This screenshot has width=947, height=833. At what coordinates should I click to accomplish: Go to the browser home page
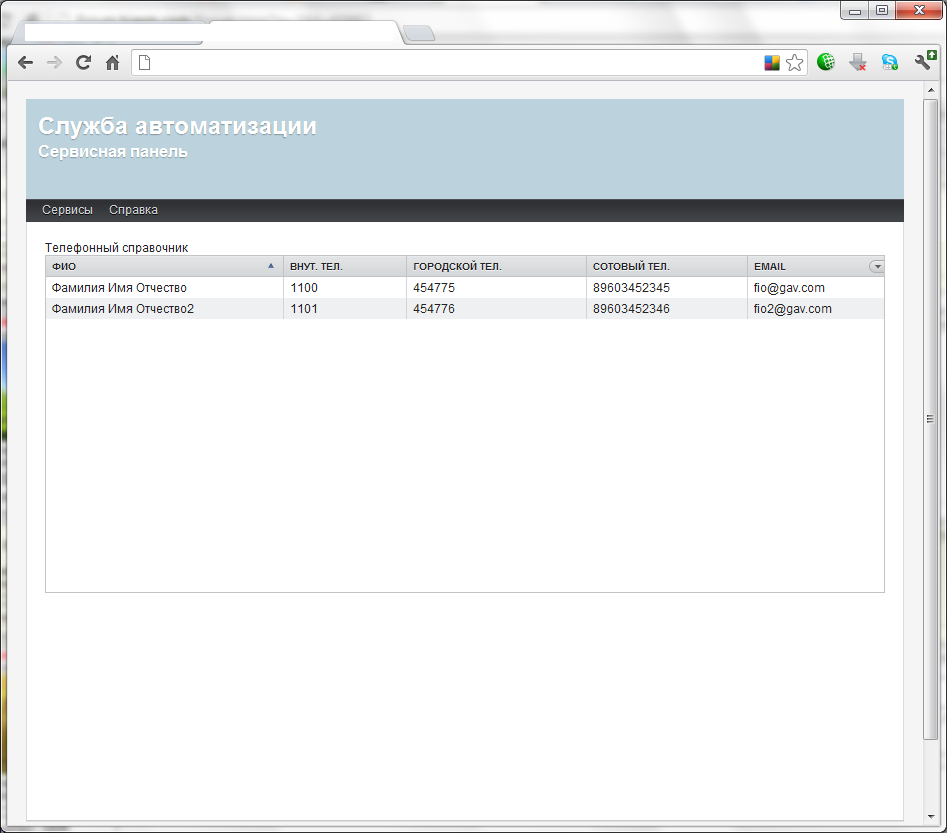pos(113,63)
